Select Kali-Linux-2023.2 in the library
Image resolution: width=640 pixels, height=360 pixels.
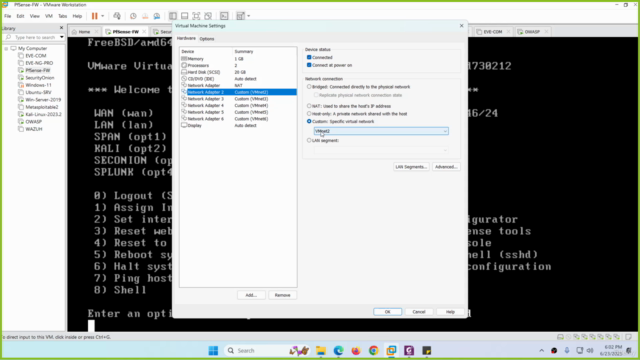(43, 114)
